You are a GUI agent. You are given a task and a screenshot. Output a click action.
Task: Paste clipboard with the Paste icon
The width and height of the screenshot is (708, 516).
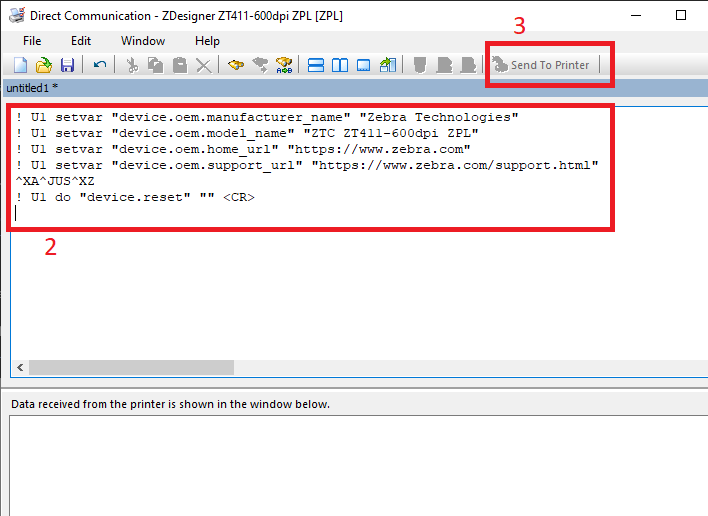point(180,65)
